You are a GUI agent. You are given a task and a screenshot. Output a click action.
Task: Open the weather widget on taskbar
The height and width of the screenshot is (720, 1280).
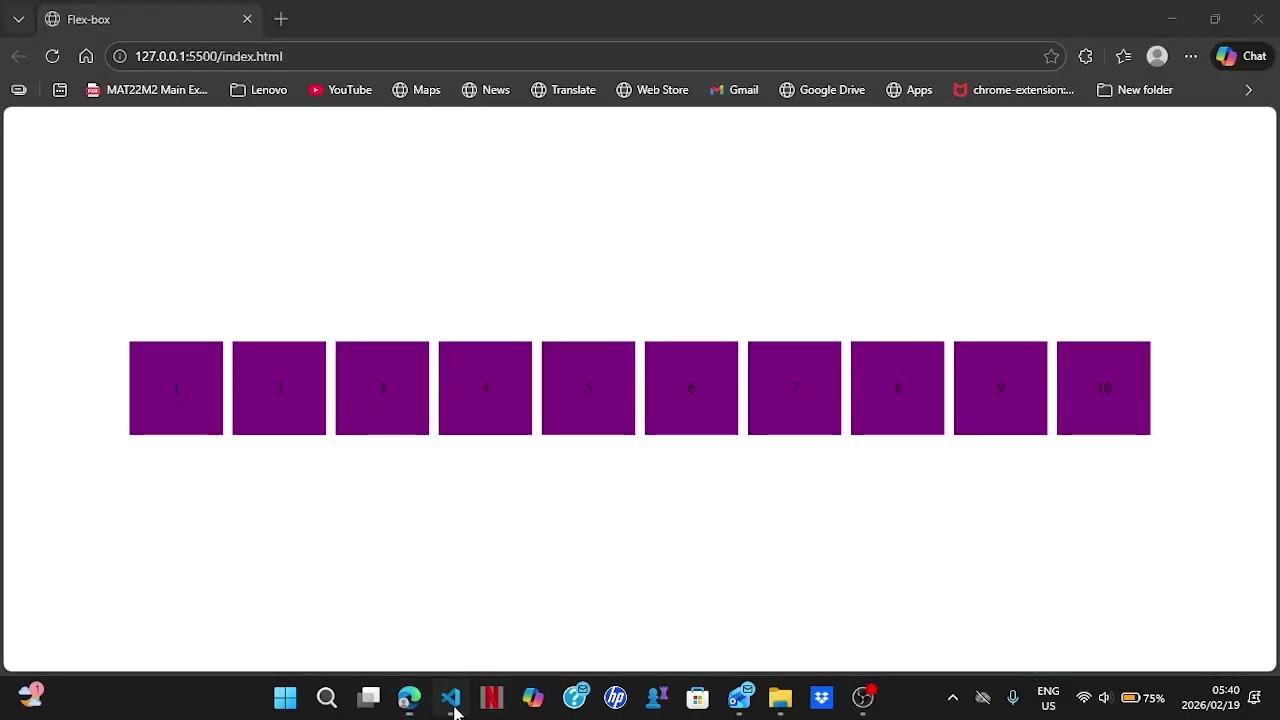[30, 696]
